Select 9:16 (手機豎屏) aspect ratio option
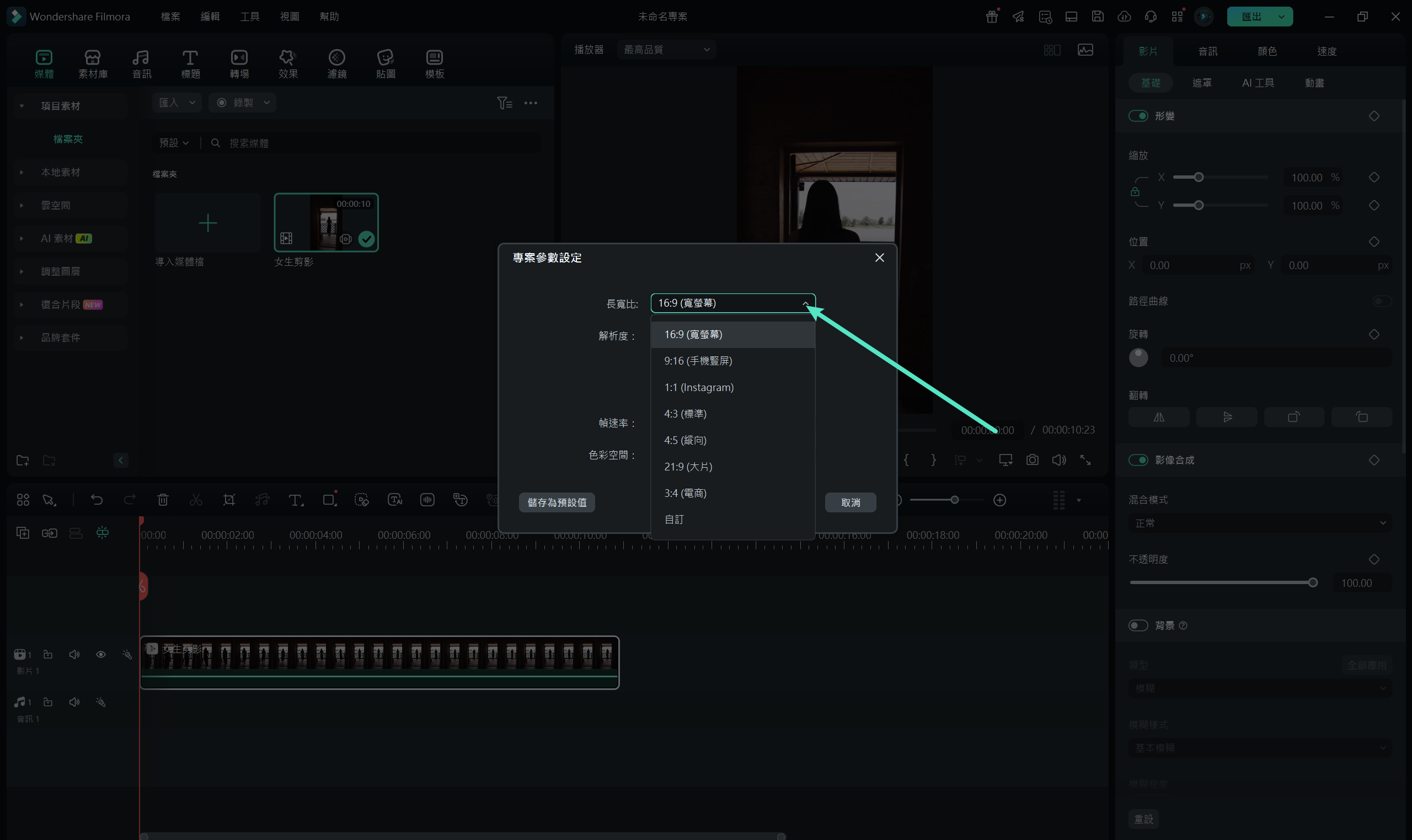The width and height of the screenshot is (1412, 840). (x=733, y=361)
